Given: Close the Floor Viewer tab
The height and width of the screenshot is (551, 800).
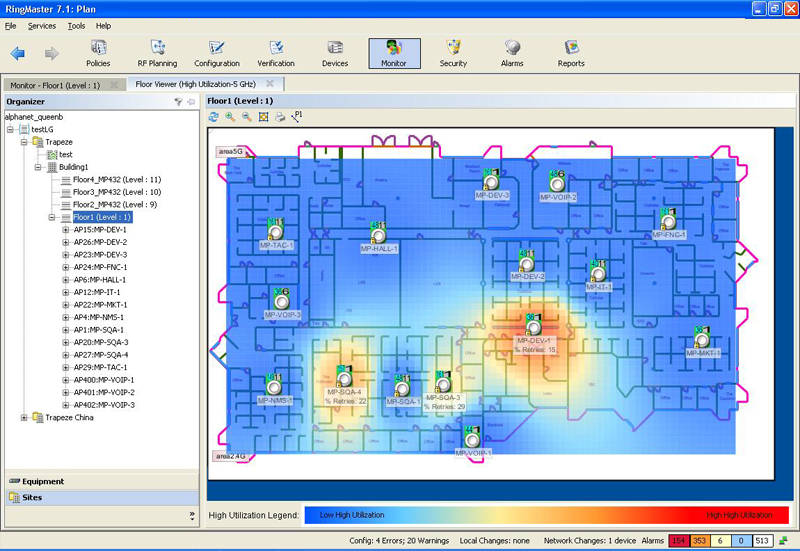Looking at the screenshot, I should point(270,84).
